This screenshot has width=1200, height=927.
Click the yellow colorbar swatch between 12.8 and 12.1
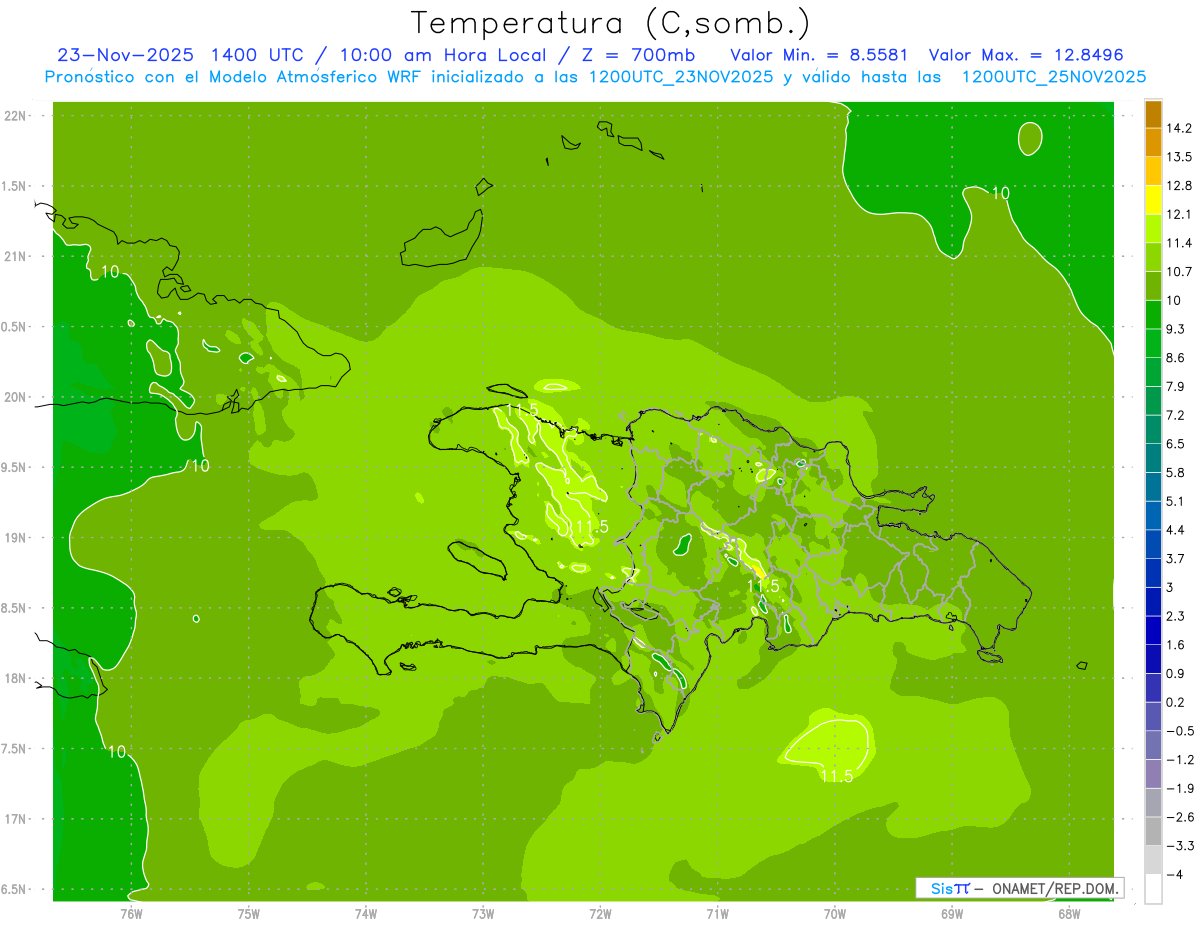tap(1153, 199)
